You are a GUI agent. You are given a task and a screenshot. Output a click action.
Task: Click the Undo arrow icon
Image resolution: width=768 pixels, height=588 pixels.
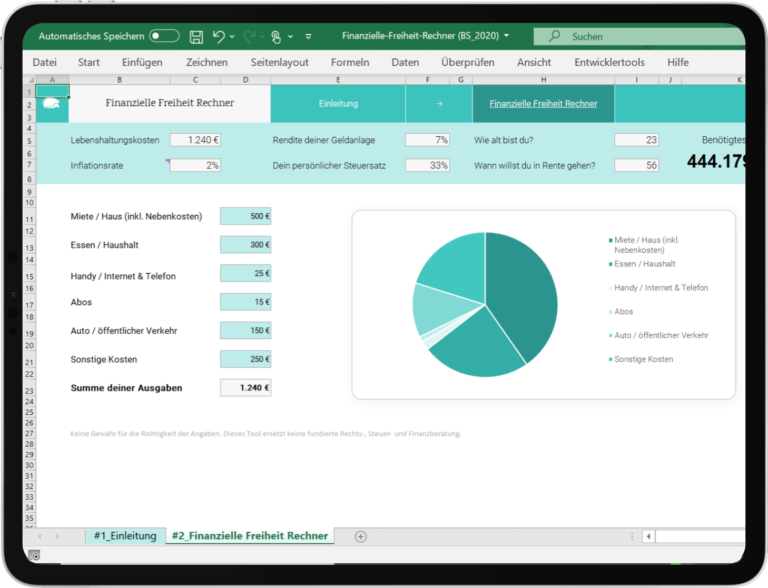click(218, 36)
